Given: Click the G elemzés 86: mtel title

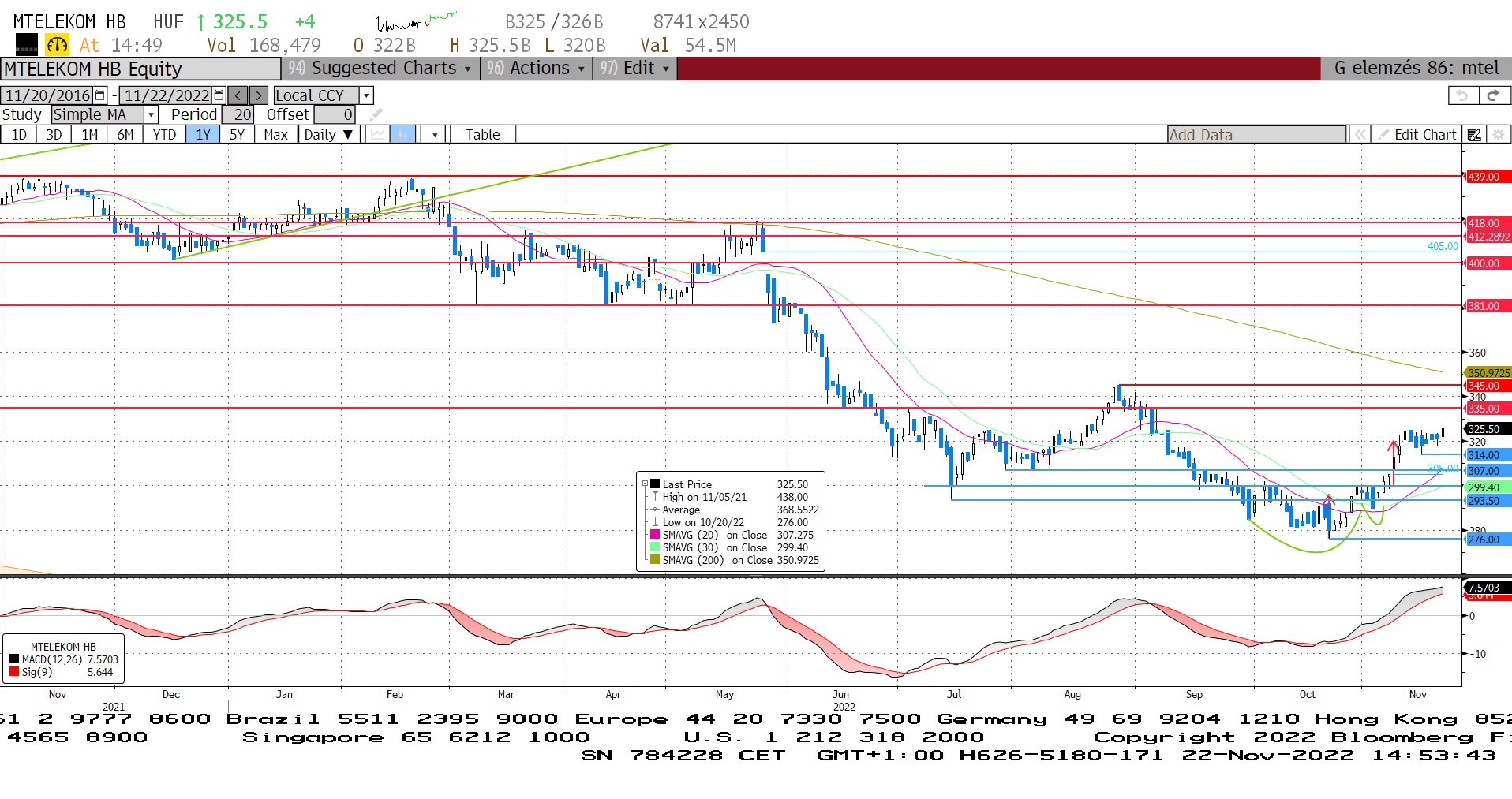Looking at the screenshot, I should pyautogui.click(x=1416, y=69).
